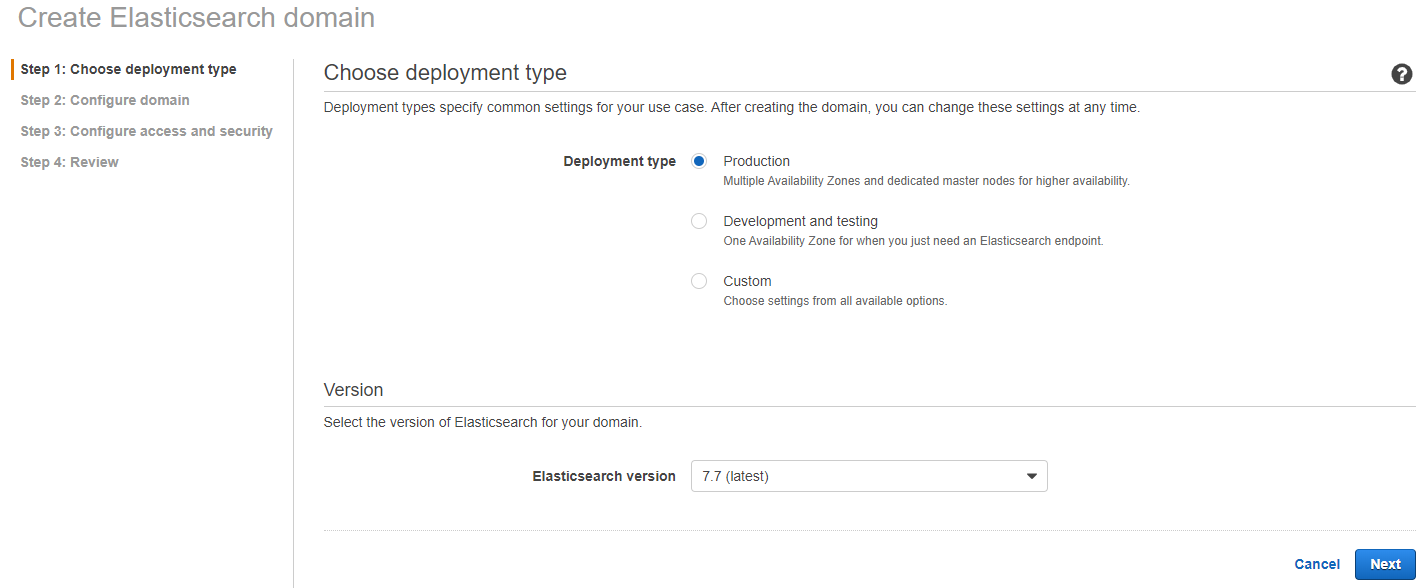Screen dimensions: 1427x588
Task: Open the Elasticsearch version dropdown
Action: point(868,476)
